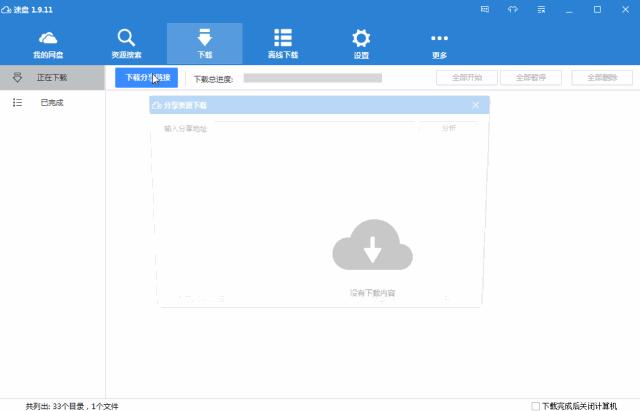The image size is (640, 411).
Task: Close the 速盘 window
Action: pyautogui.click(x=625, y=9)
